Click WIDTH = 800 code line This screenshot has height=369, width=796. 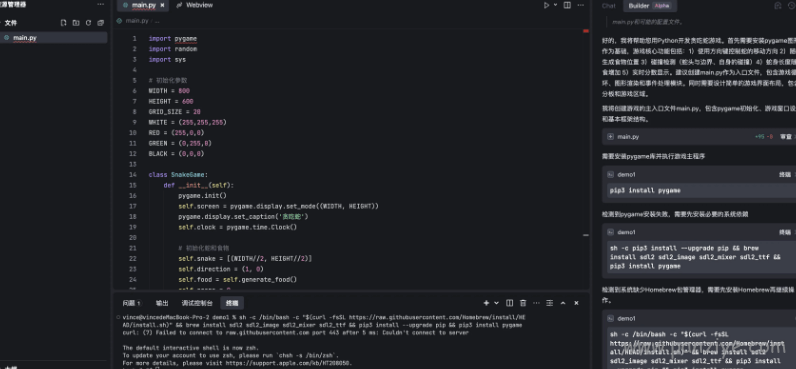tap(169, 91)
